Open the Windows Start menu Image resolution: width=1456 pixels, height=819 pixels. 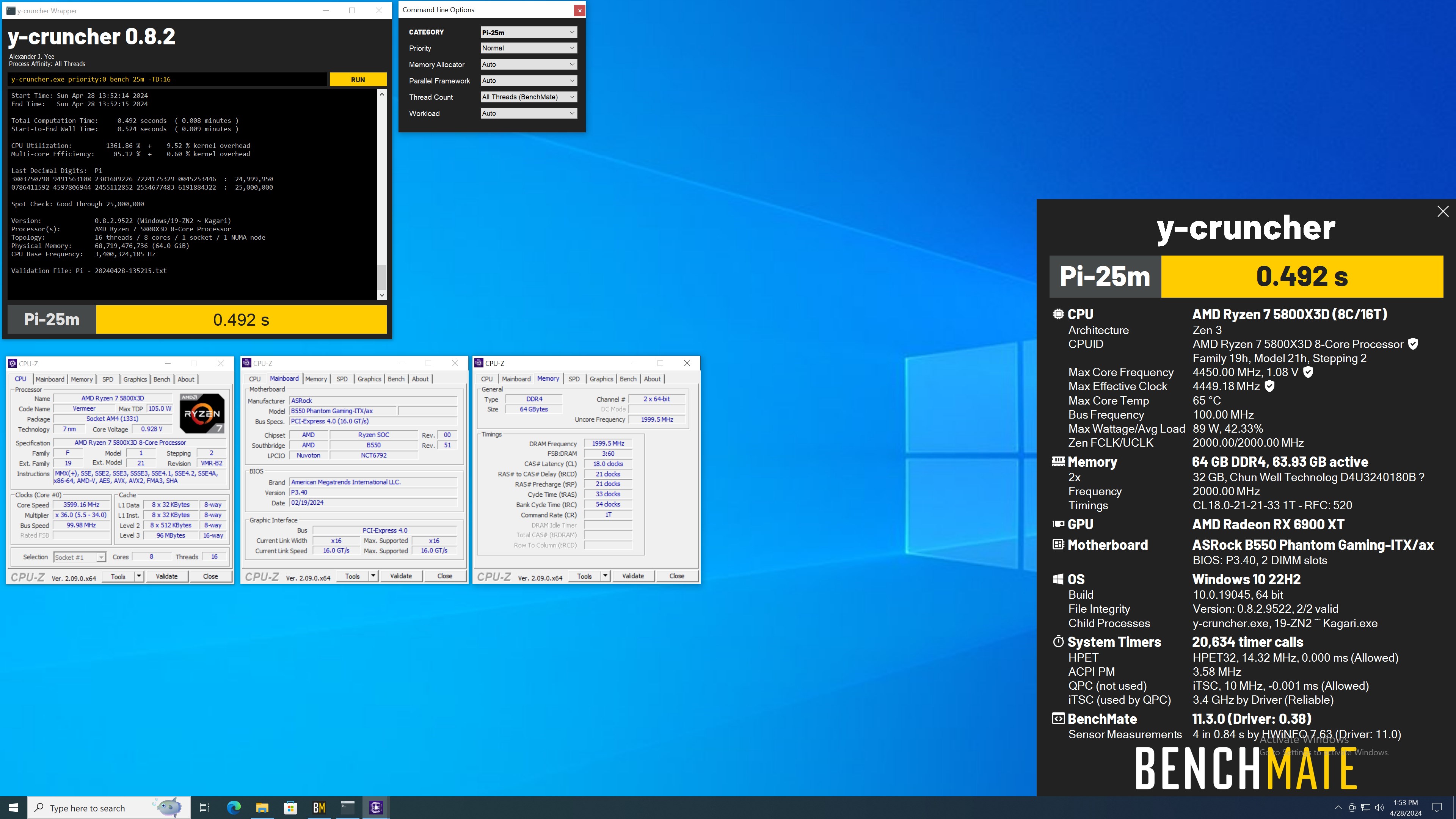point(14,808)
